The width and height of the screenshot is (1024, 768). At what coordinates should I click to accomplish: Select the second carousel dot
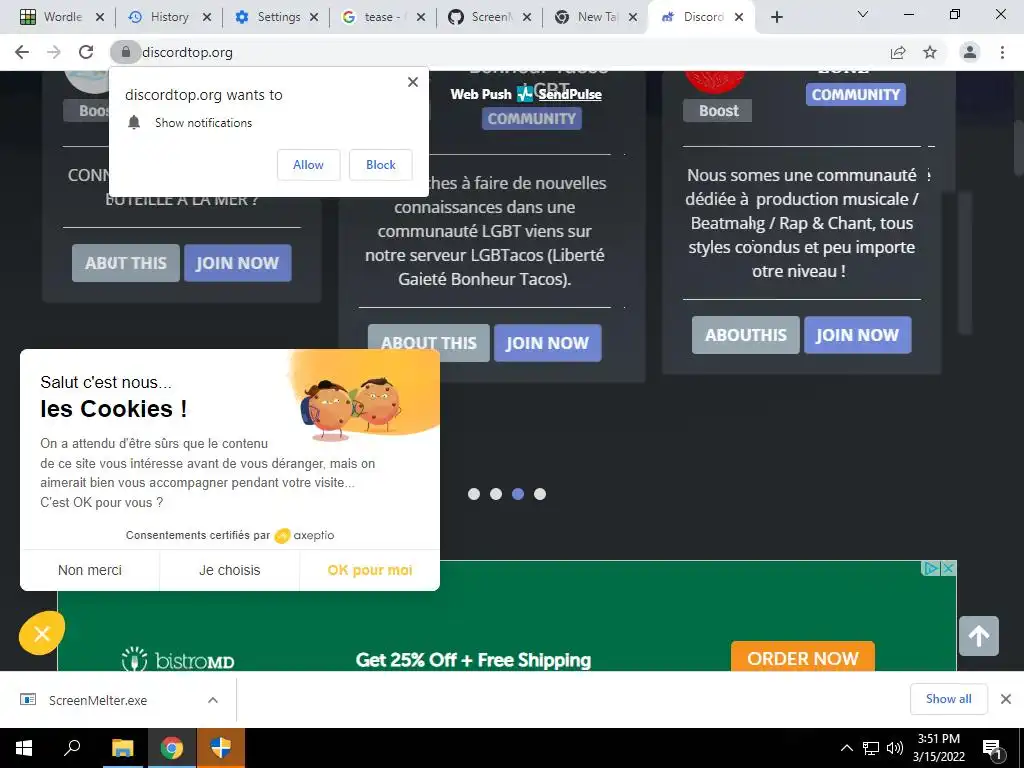point(496,494)
